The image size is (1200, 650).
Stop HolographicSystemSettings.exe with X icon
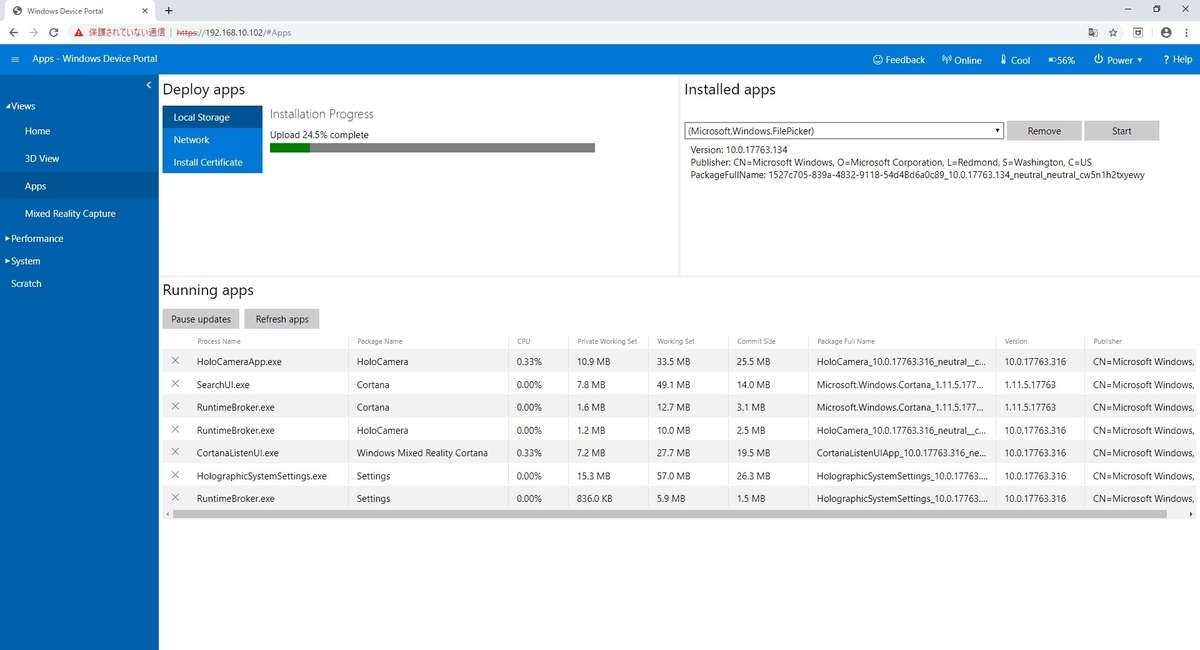click(x=175, y=475)
